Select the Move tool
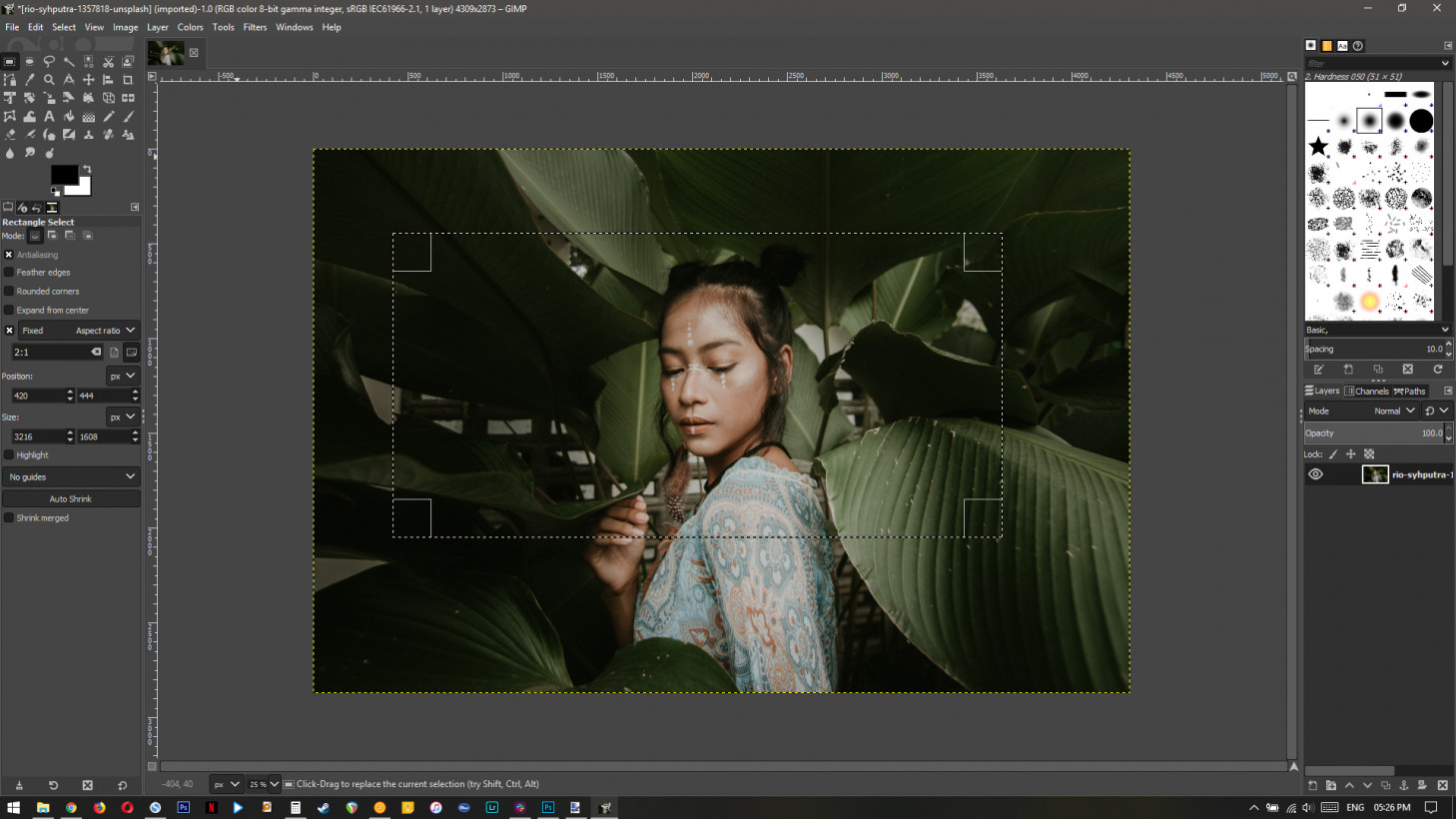Screen dimensions: 1456x819 pyautogui.click(x=89, y=80)
